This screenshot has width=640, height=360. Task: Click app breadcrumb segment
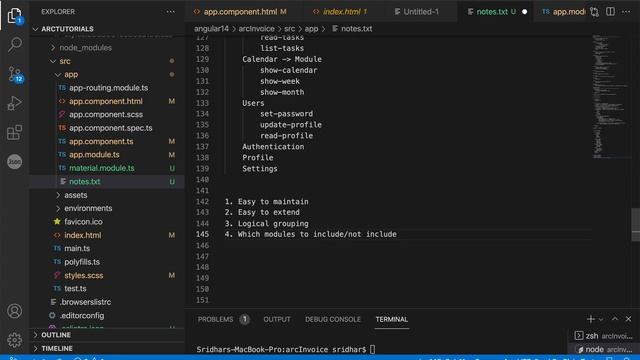(x=311, y=29)
